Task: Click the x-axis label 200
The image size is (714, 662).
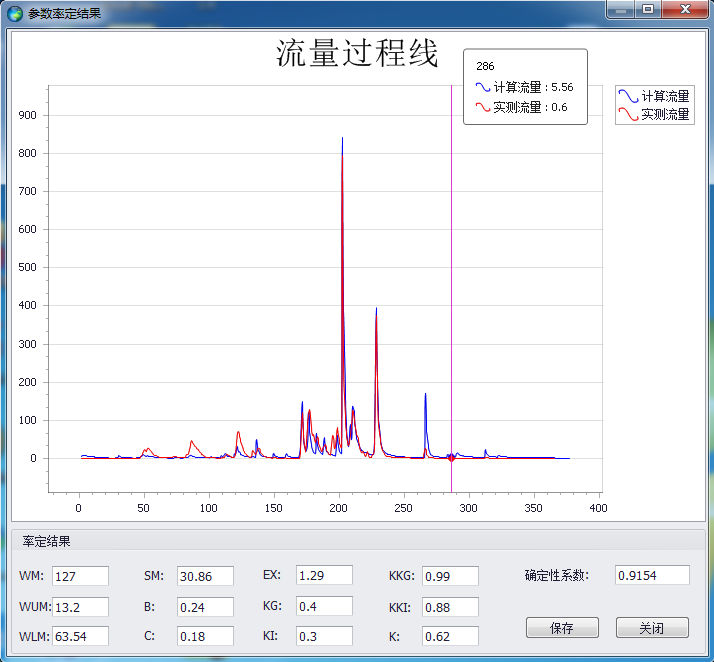Action: point(338,508)
